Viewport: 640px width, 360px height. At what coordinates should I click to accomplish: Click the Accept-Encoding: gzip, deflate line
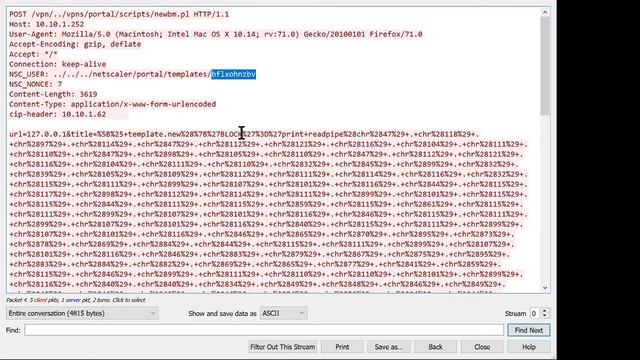(x=75, y=44)
